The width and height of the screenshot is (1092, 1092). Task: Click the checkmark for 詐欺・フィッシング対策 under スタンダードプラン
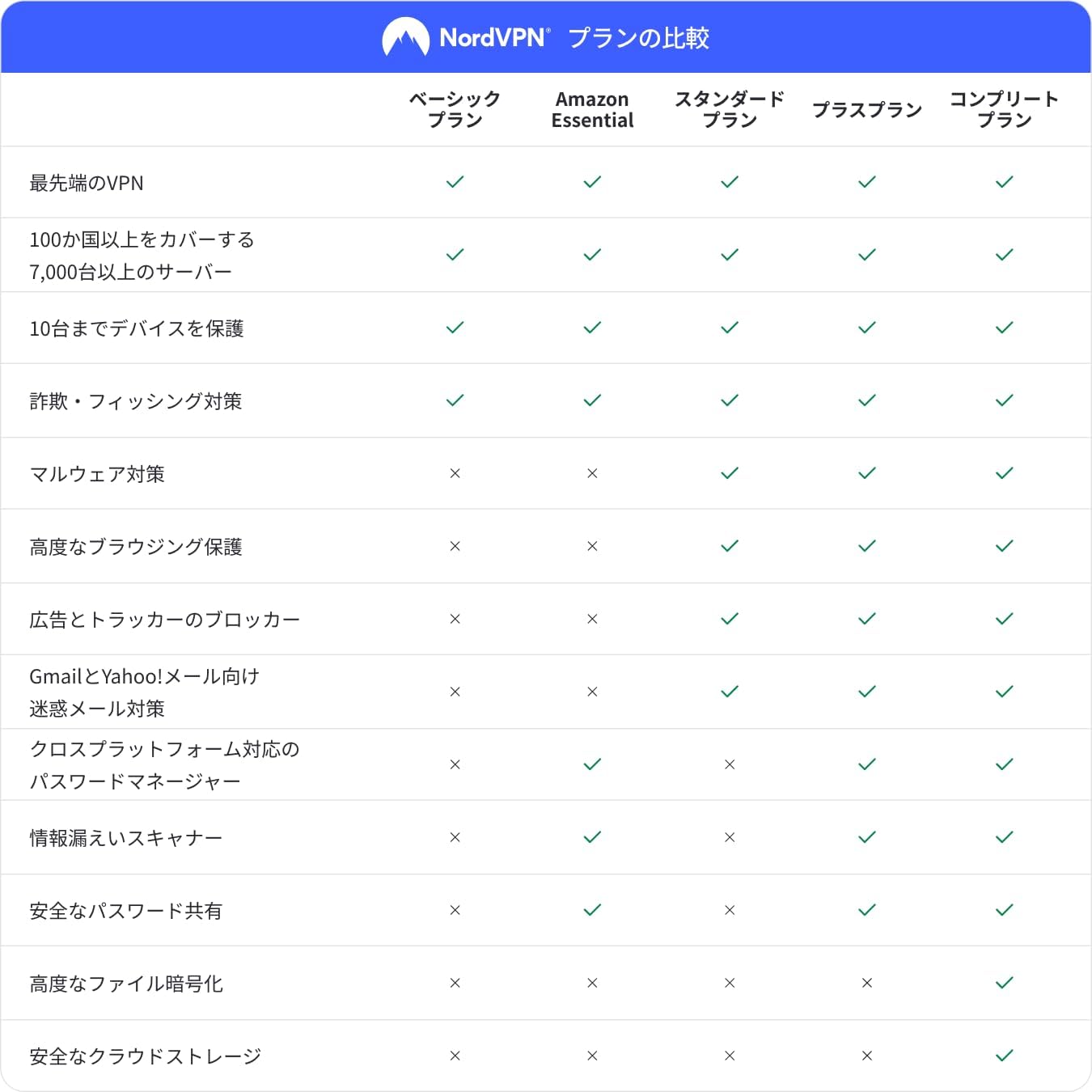[x=730, y=400]
